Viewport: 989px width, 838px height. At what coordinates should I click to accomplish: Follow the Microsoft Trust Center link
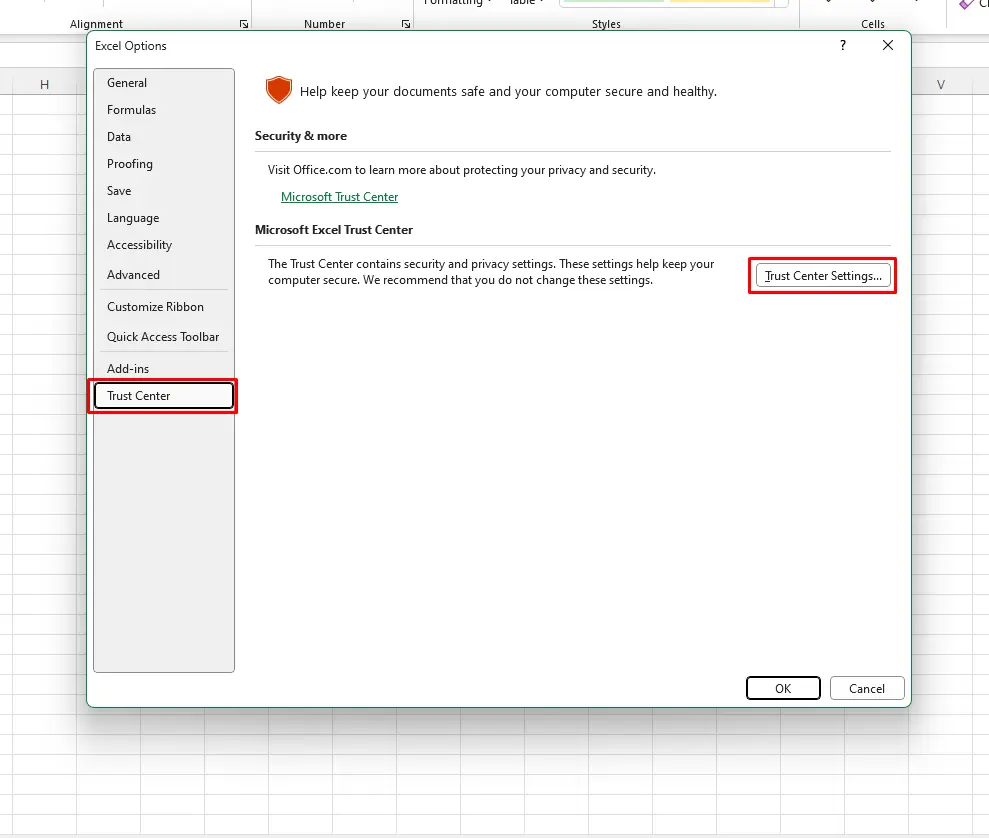click(339, 197)
